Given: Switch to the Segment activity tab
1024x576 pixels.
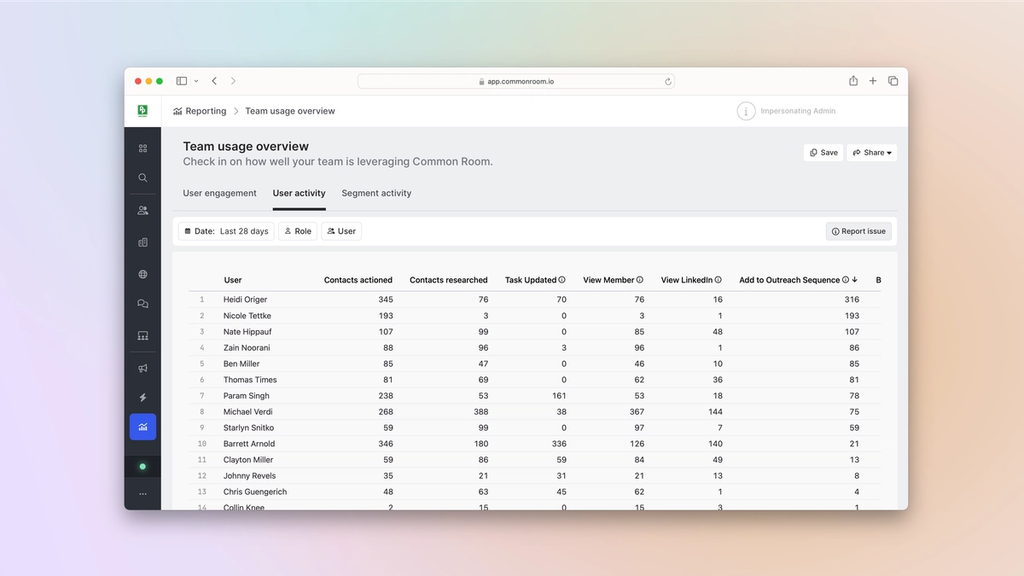Looking at the screenshot, I should click(376, 193).
